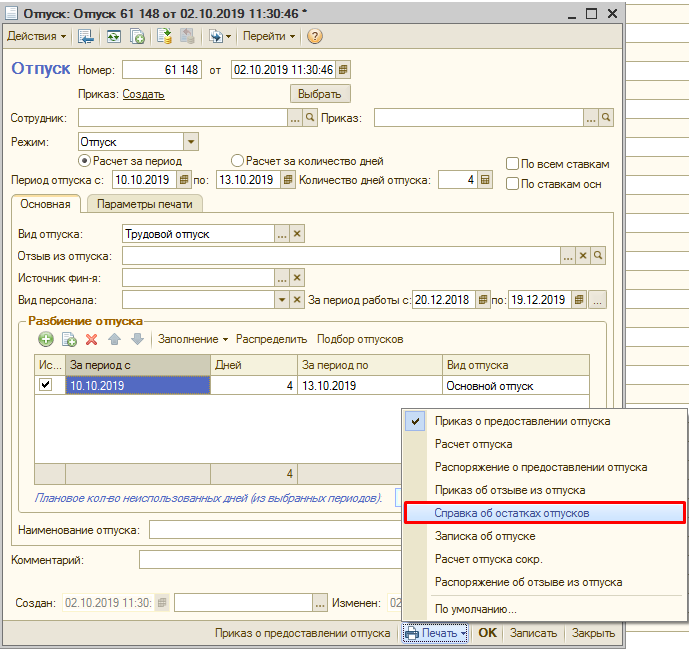Viewport: 689px width, 649px height.
Task: Click the Создать link next to Приказ
Action: tap(143, 94)
